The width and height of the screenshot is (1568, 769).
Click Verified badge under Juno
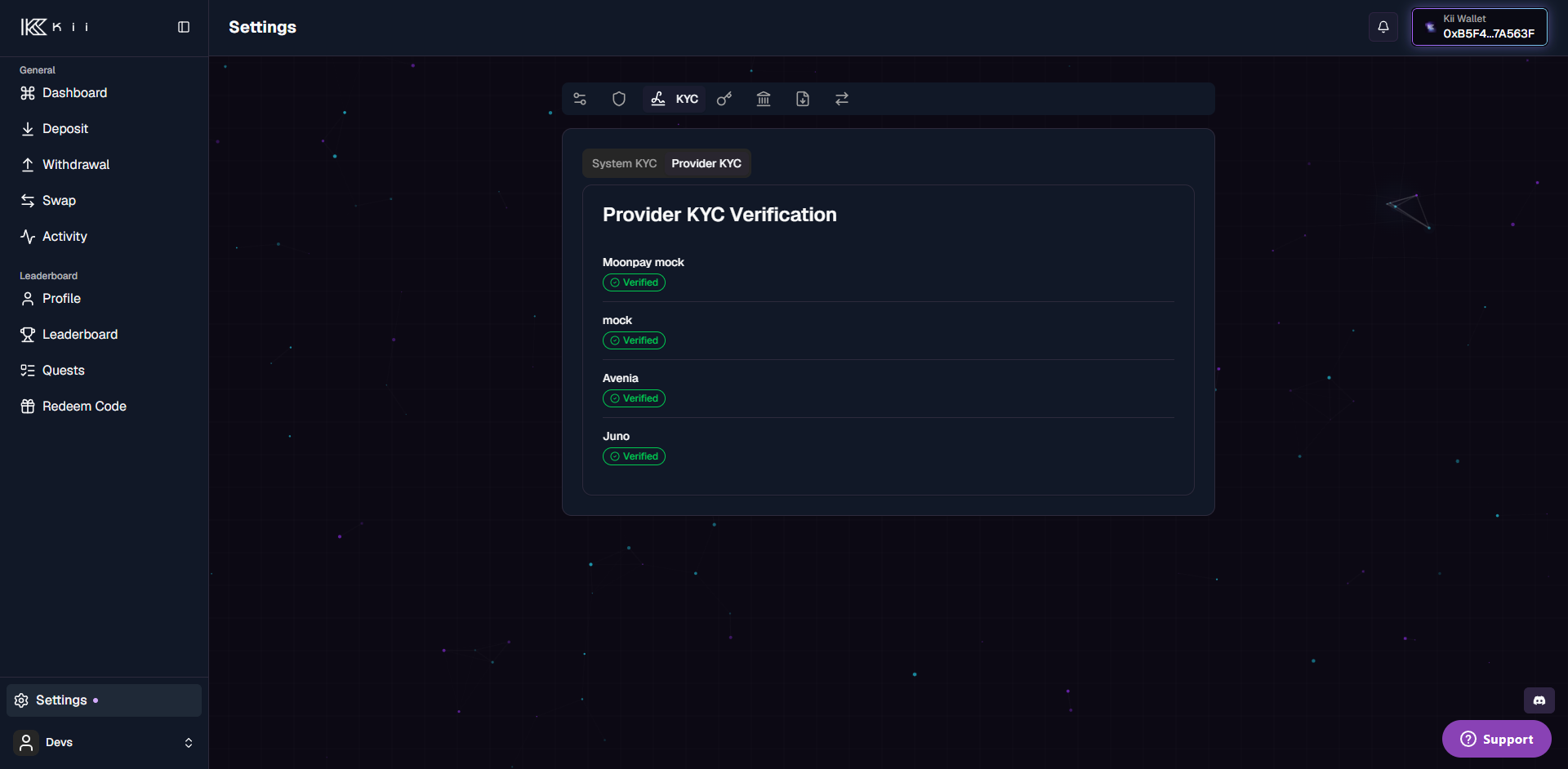pos(634,456)
